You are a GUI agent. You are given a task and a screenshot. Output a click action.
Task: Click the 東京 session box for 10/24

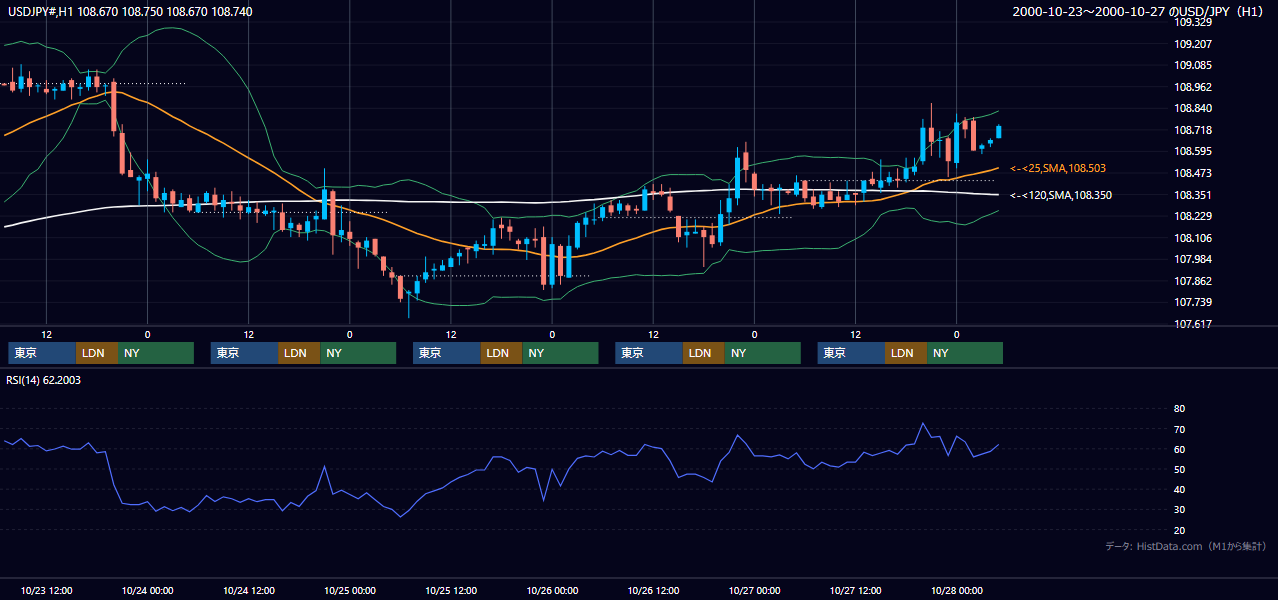point(244,353)
